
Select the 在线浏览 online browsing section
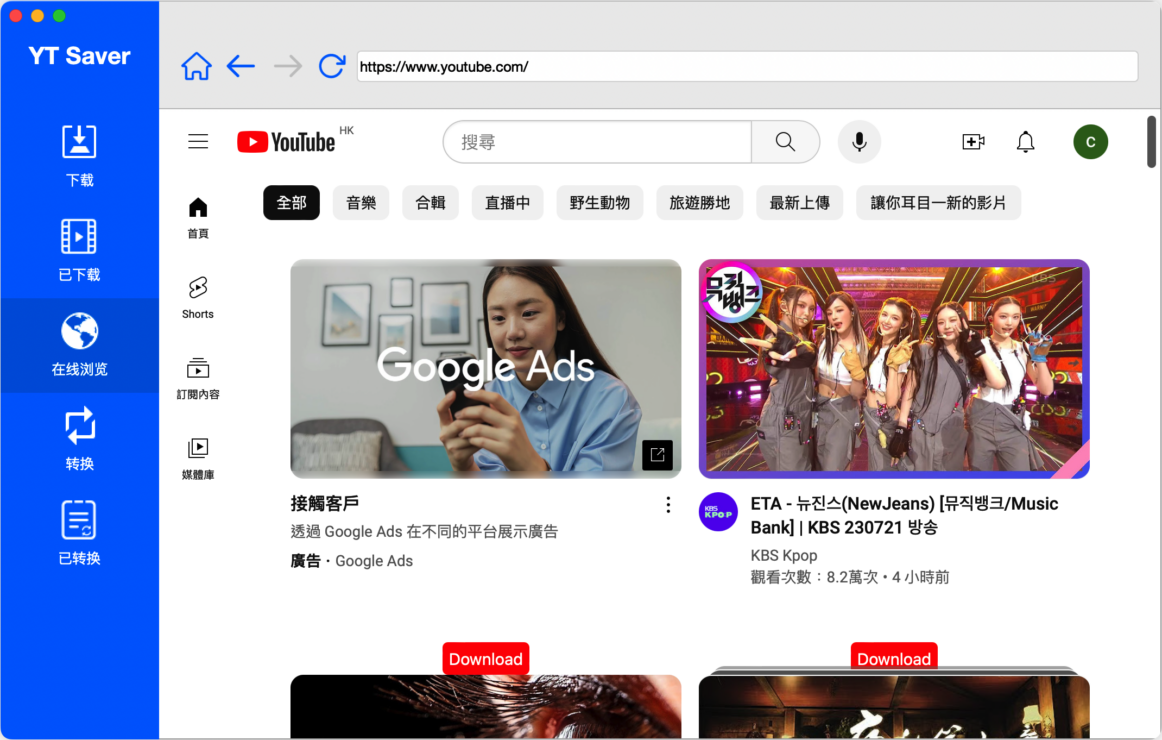click(79, 345)
